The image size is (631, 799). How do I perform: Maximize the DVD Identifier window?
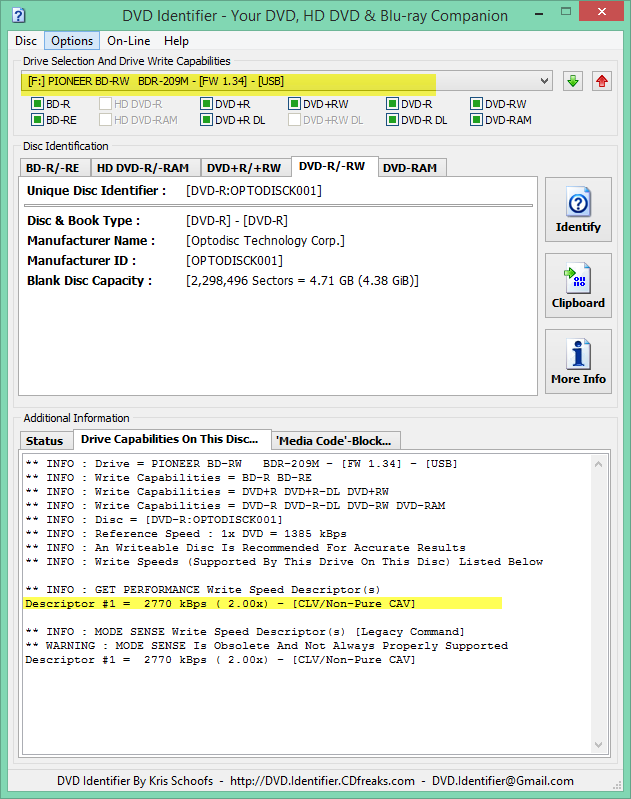pyautogui.click(x=566, y=12)
